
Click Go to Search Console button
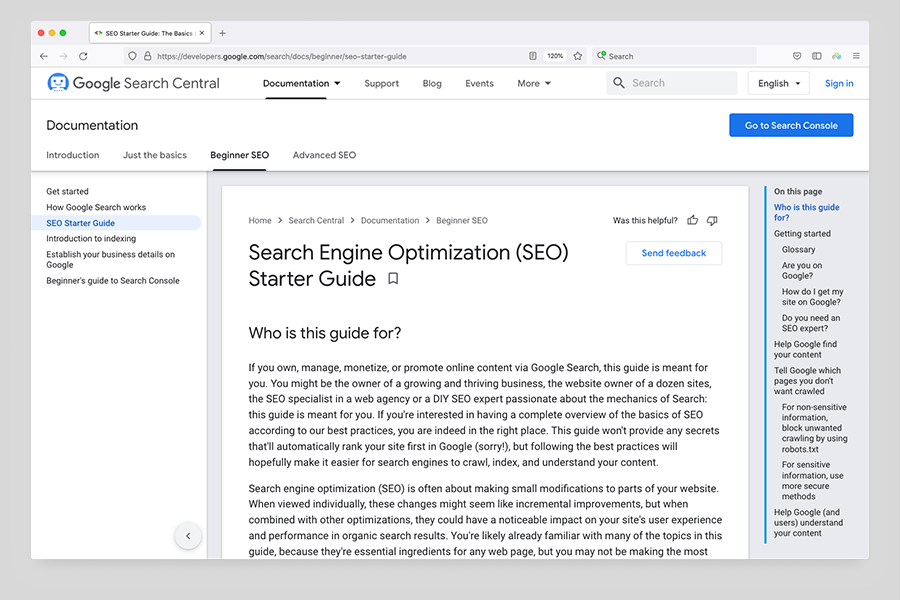point(791,125)
